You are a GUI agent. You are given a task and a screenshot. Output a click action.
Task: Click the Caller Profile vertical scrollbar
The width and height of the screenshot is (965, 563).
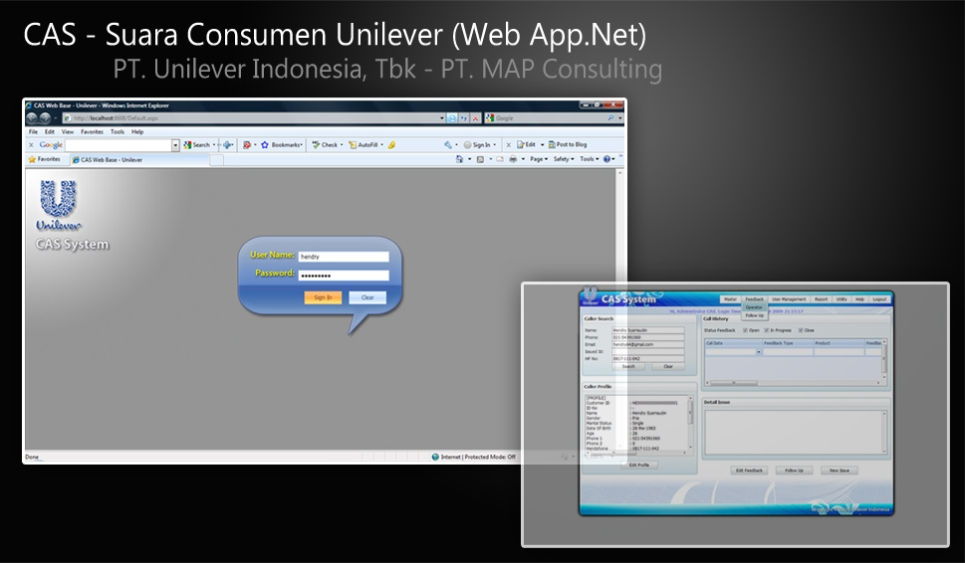[x=691, y=423]
